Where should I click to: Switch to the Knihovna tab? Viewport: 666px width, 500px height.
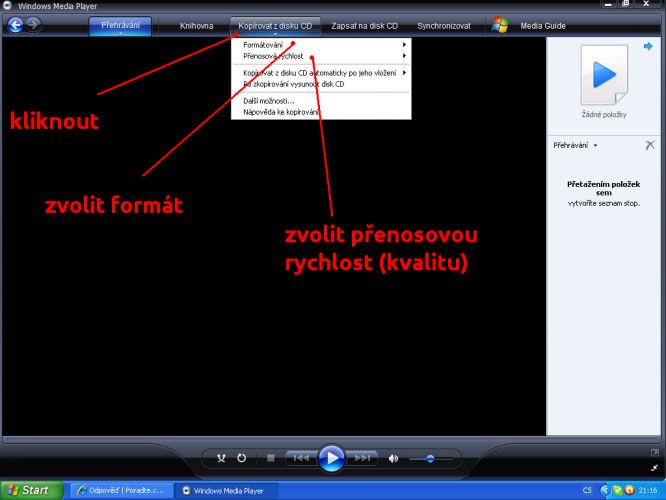(196, 26)
